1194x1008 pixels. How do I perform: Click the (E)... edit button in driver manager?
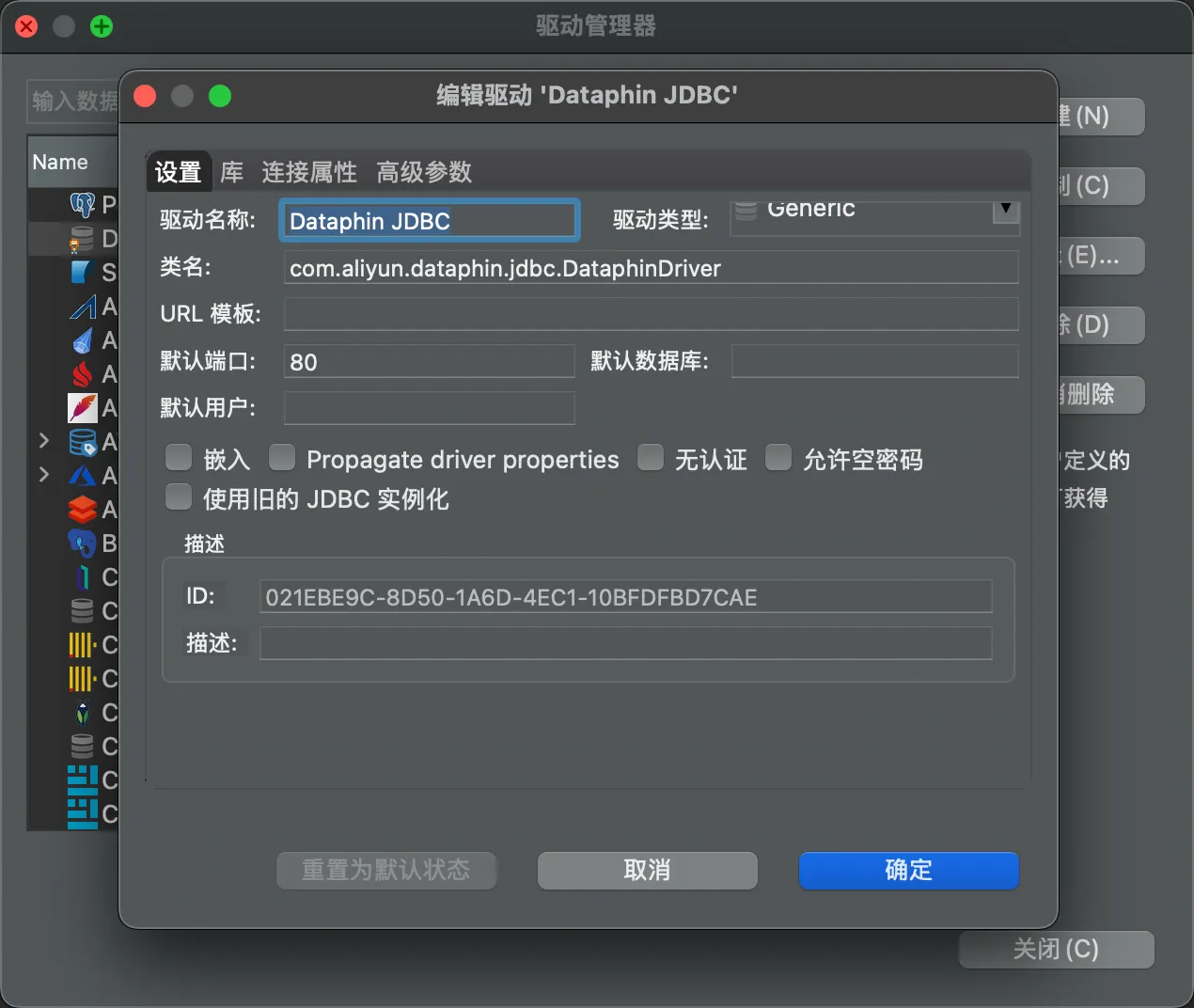[1101, 256]
